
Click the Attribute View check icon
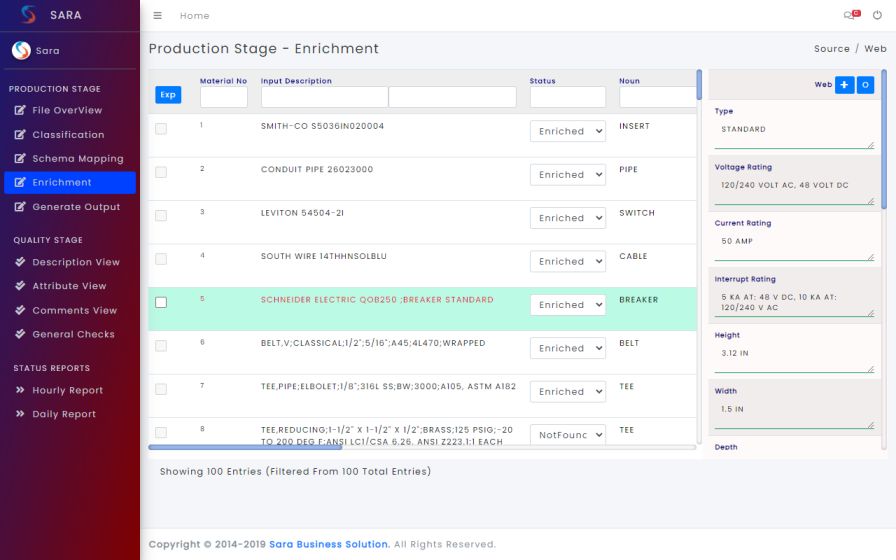coord(20,286)
